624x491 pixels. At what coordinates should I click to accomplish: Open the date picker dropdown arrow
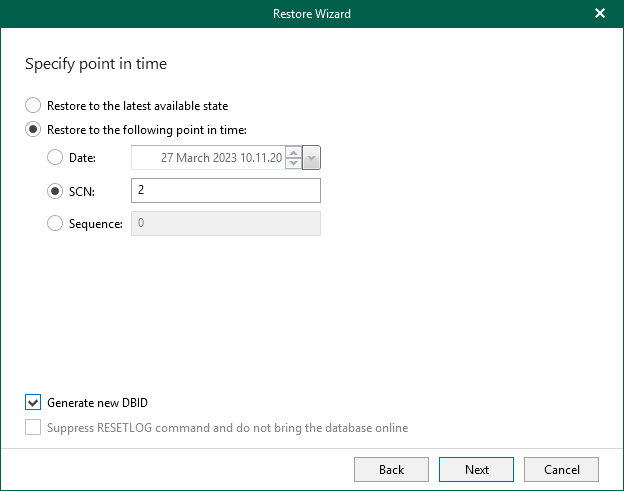[x=311, y=158]
